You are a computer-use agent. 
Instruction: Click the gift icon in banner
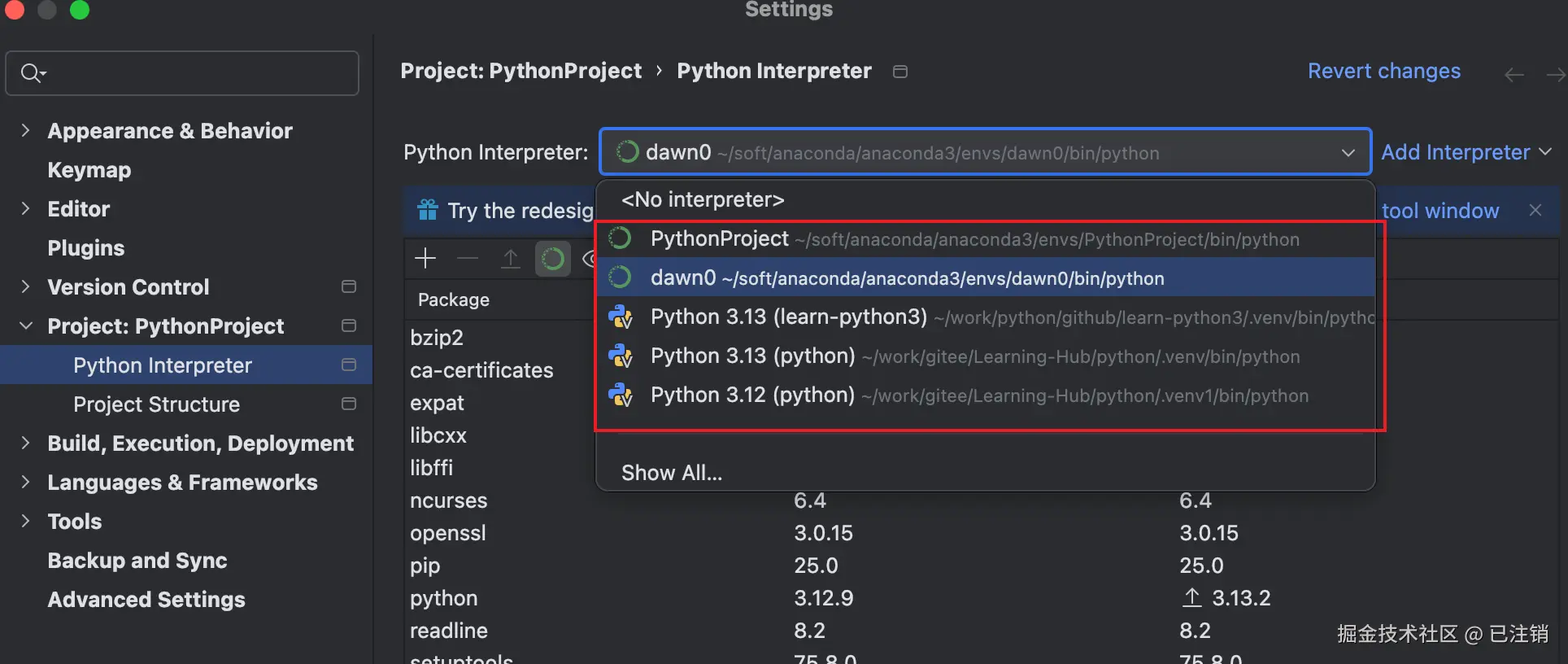tap(428, 210)
